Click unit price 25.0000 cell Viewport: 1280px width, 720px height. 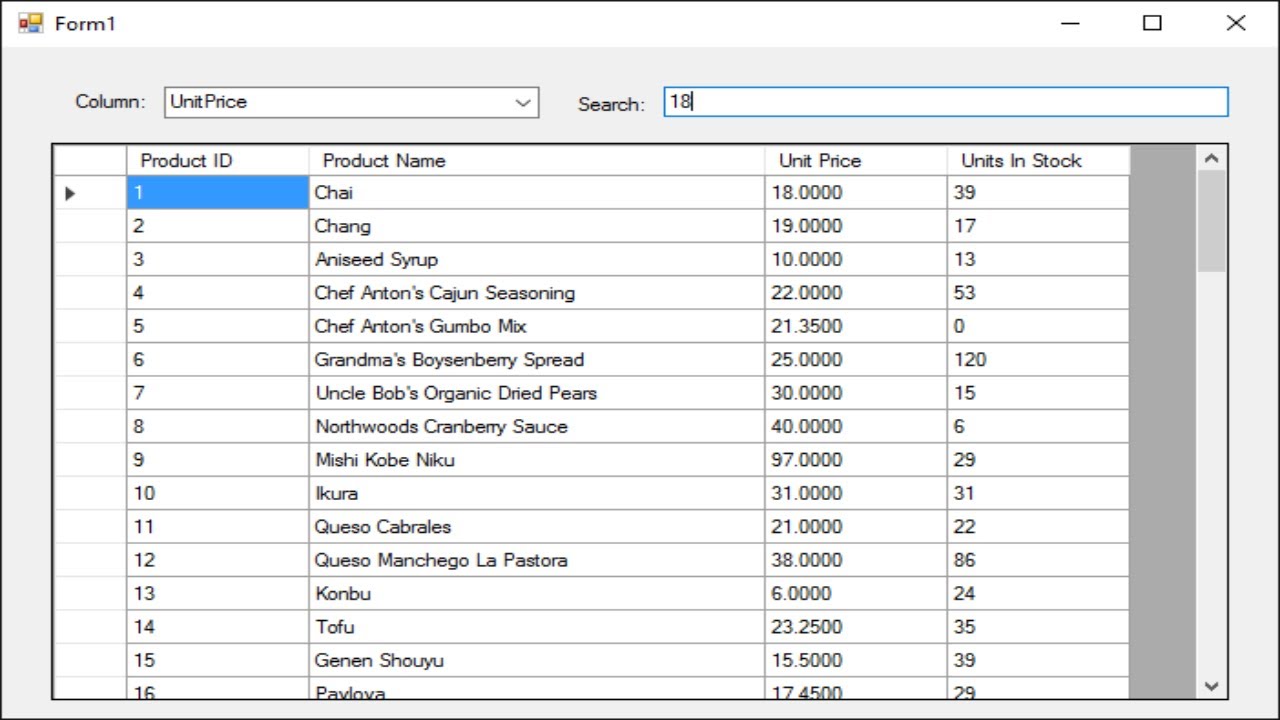point(856,360)
